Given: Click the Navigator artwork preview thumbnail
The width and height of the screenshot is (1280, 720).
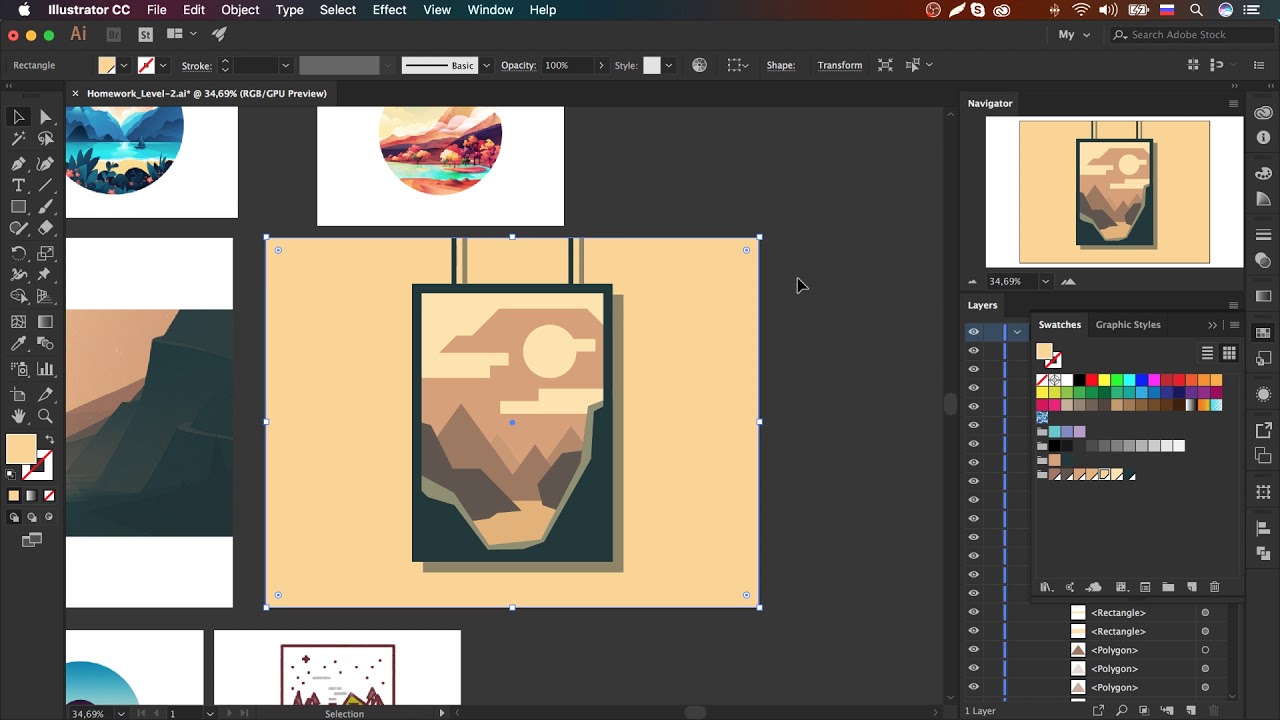Looking at the screenshot, I should click(x=1114, y=192).
